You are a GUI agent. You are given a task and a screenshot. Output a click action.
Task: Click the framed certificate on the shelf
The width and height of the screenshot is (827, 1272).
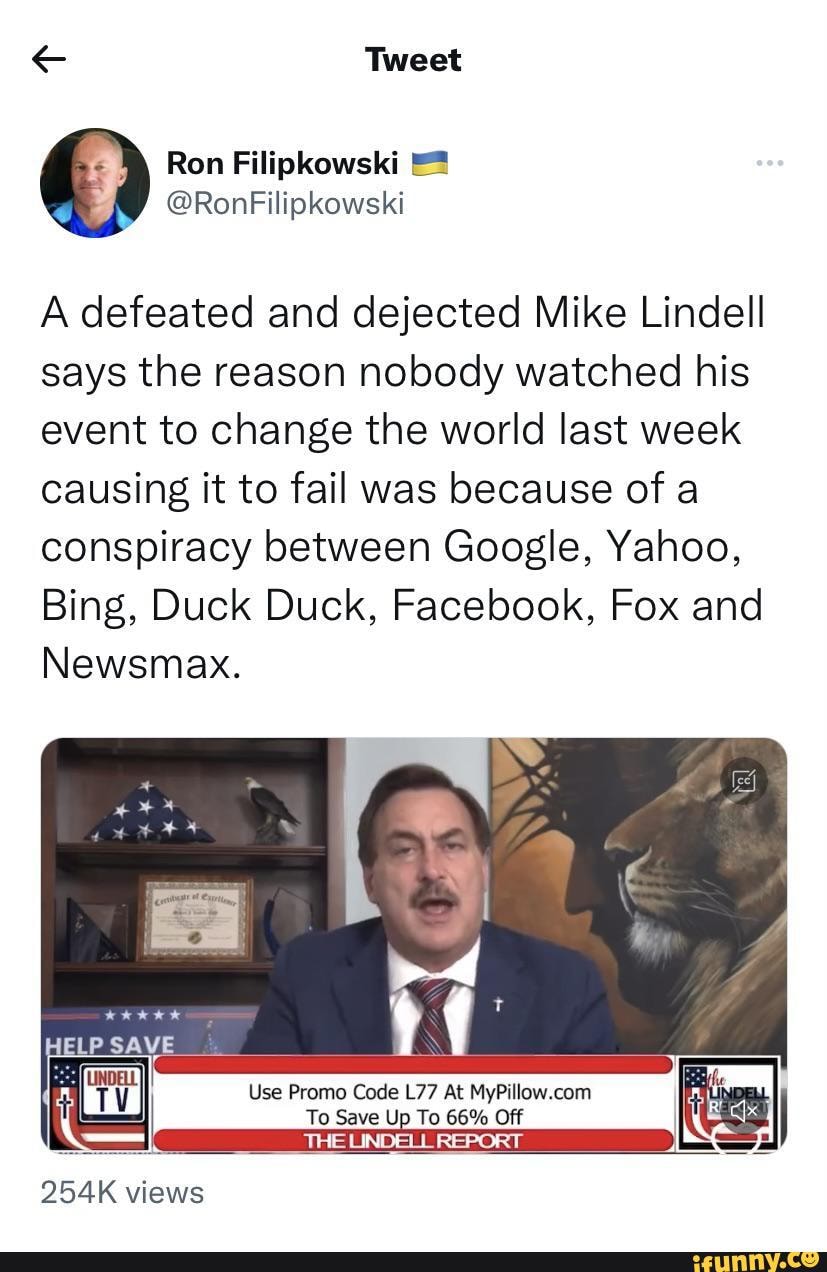pyautogui.click(x=194, y=917)
